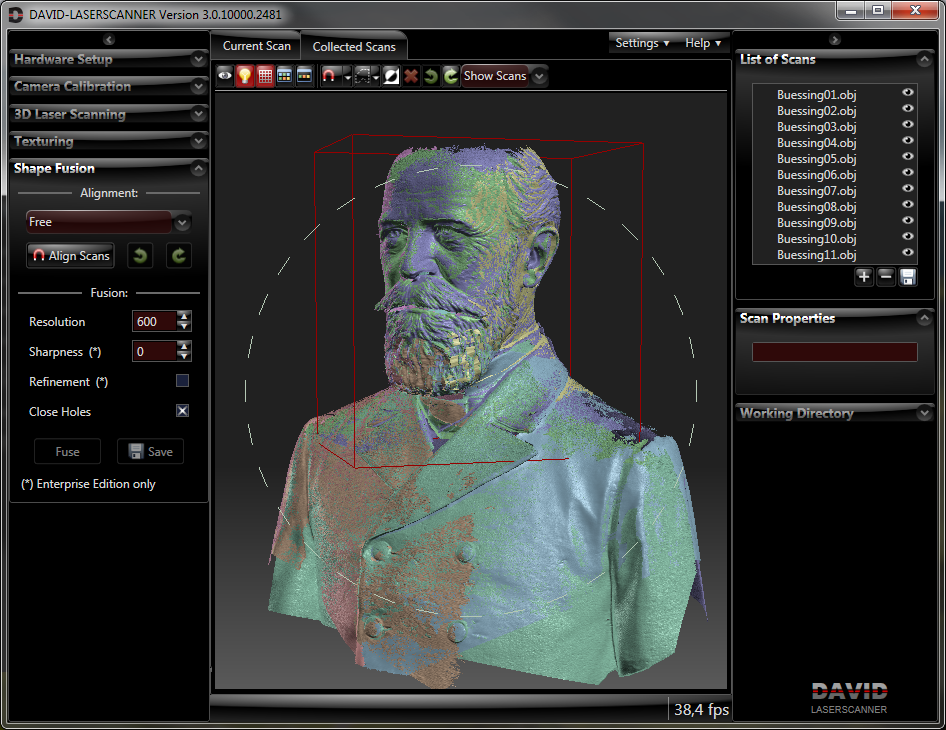This screenshot has width=946, height=730.
Task: Select the Collected Scans tab
Action: point(354,46)
